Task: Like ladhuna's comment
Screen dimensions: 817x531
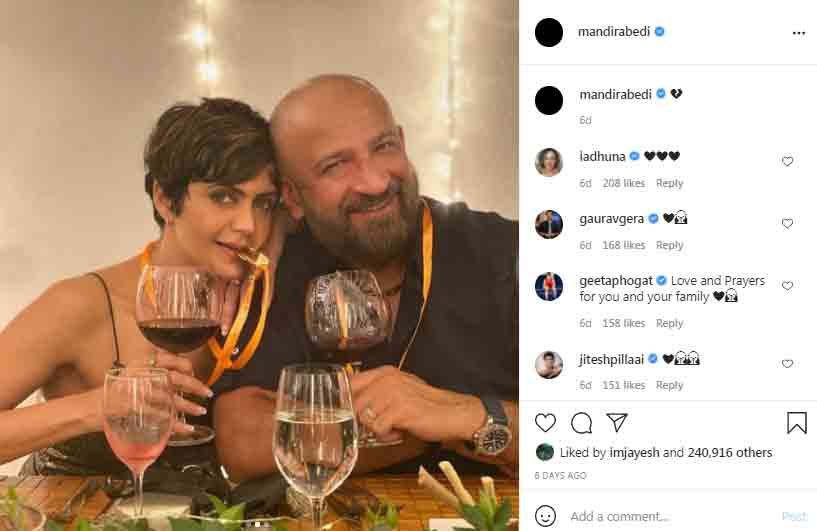Action: tap(787, 161)
